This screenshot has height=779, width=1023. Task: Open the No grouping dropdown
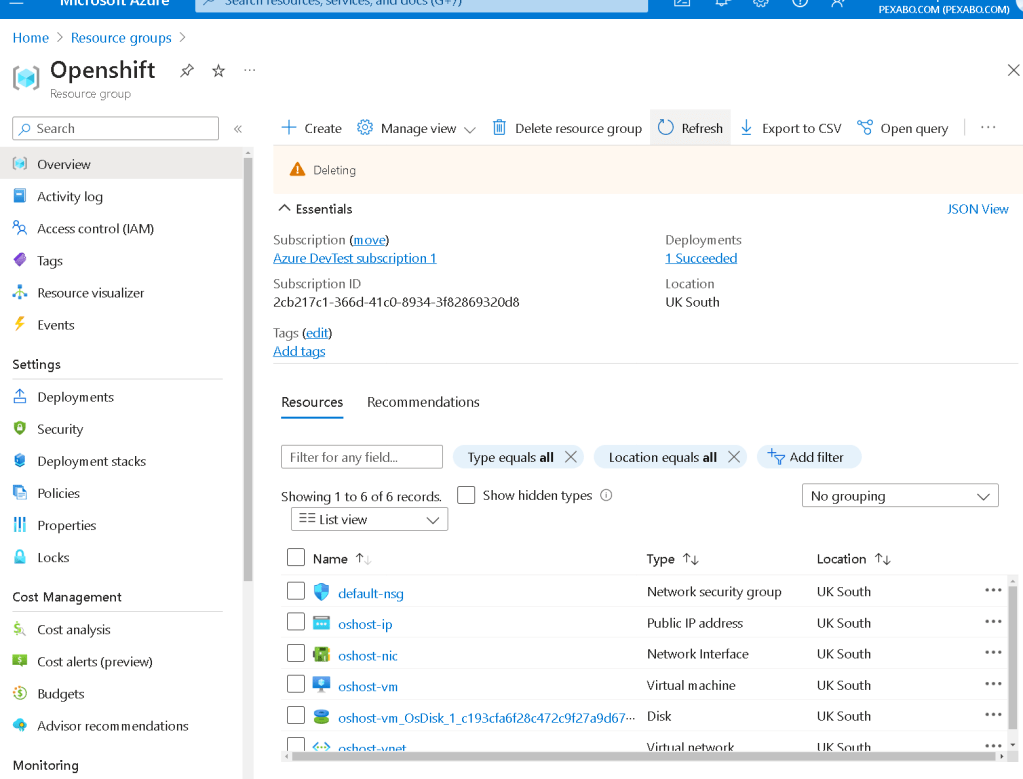point(900,496)
